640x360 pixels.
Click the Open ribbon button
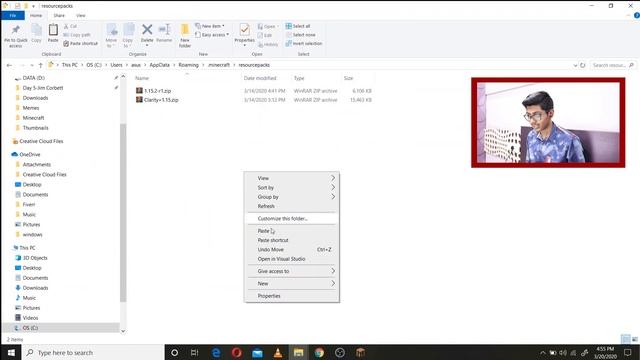(x=267, y=26)
